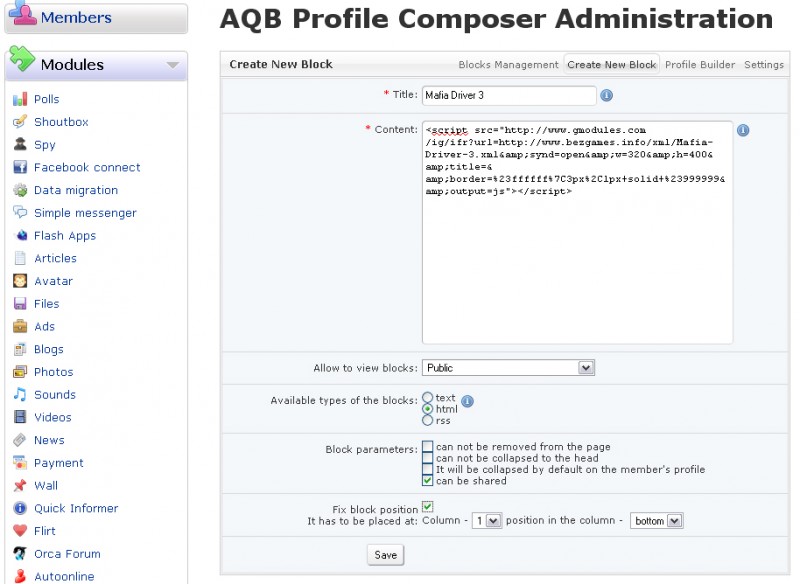This screenshot has height=584, width=800.
Task: Click the Data migration gear icon
Action: point(20,190)
